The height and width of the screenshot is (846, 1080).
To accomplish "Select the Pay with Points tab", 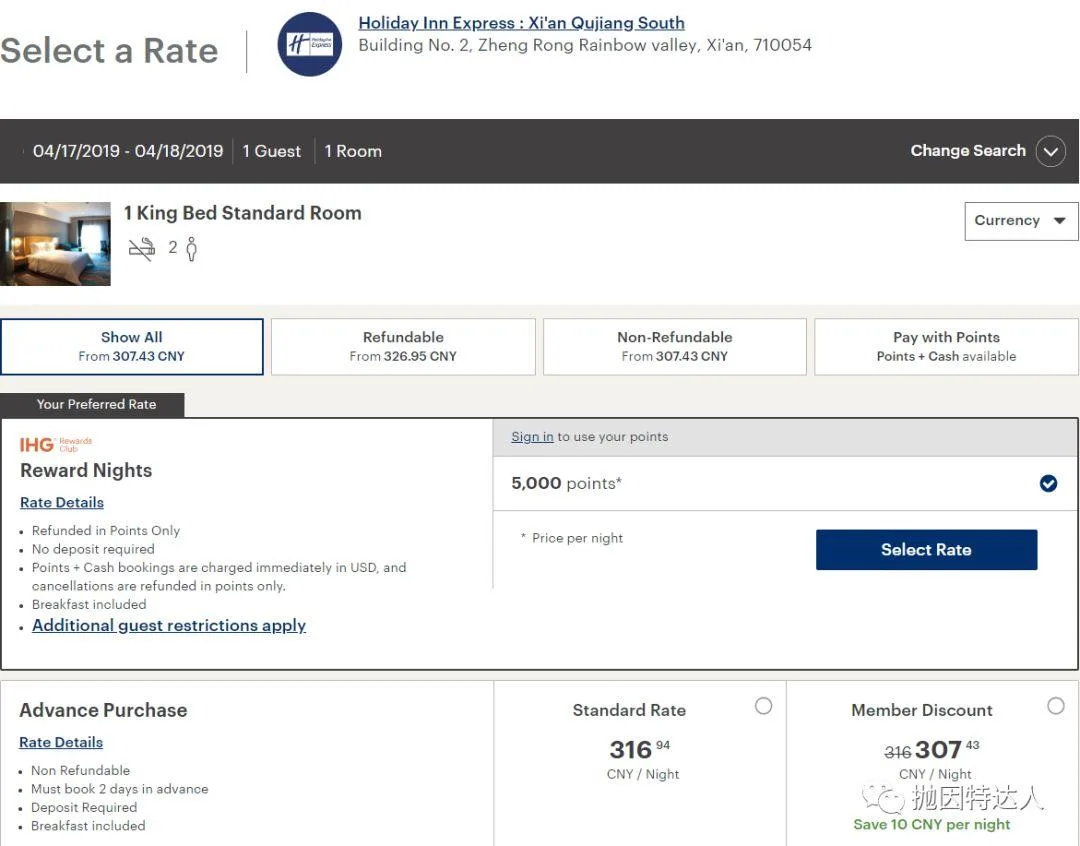I will 946,346.
